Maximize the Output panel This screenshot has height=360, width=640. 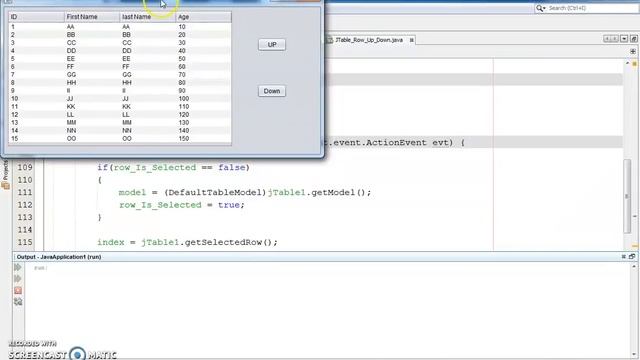tap(632, 256)
